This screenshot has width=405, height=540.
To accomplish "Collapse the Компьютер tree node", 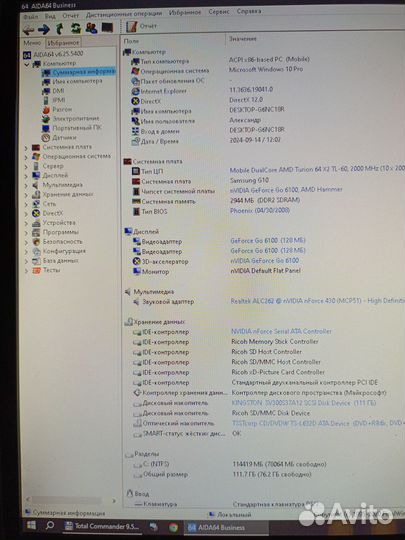I will [27, 64].
